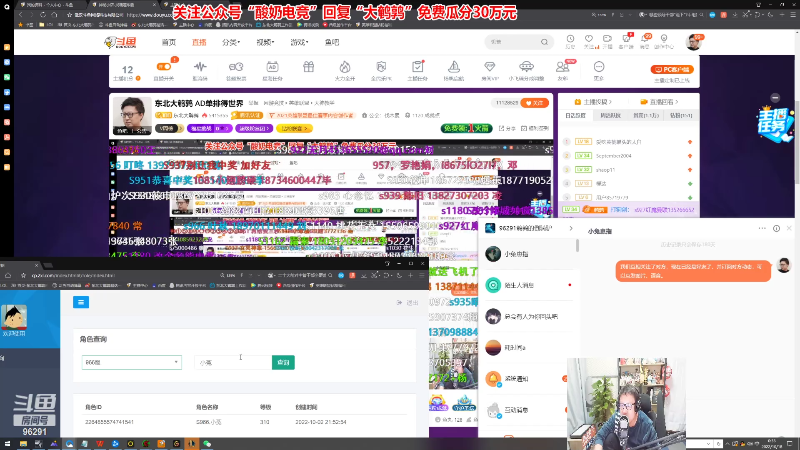Expand the 分类 dropdown menu

pos(231,42)
